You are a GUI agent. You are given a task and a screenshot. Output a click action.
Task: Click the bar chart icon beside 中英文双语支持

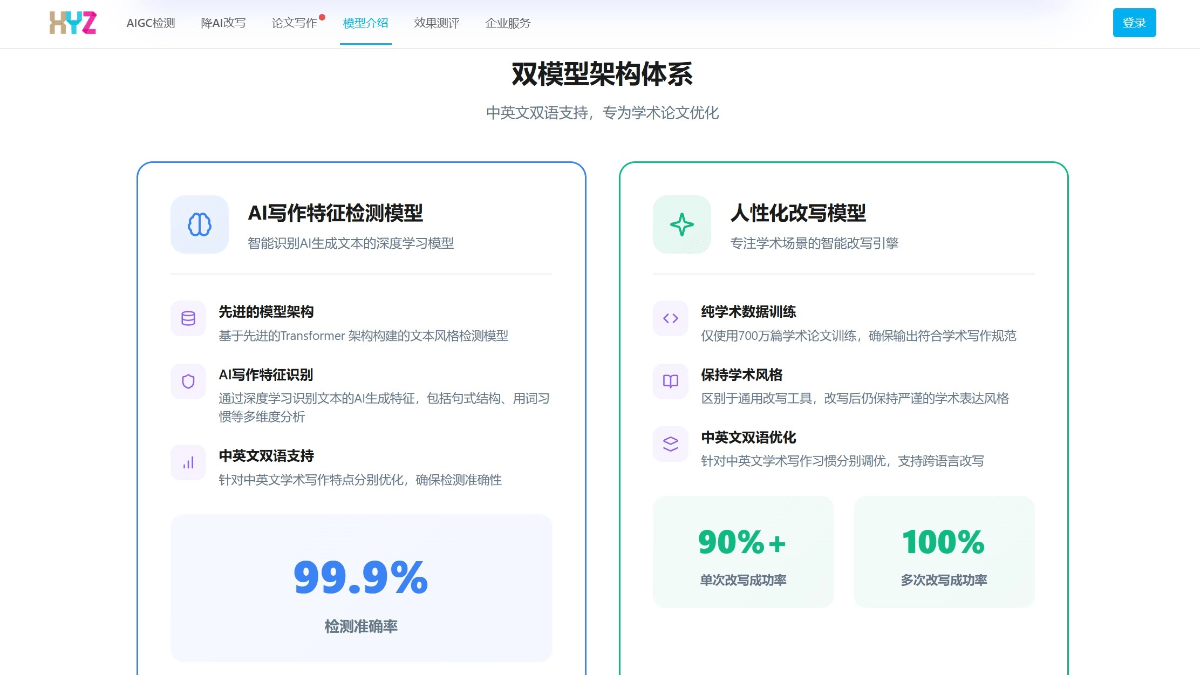tap(188, 462)
